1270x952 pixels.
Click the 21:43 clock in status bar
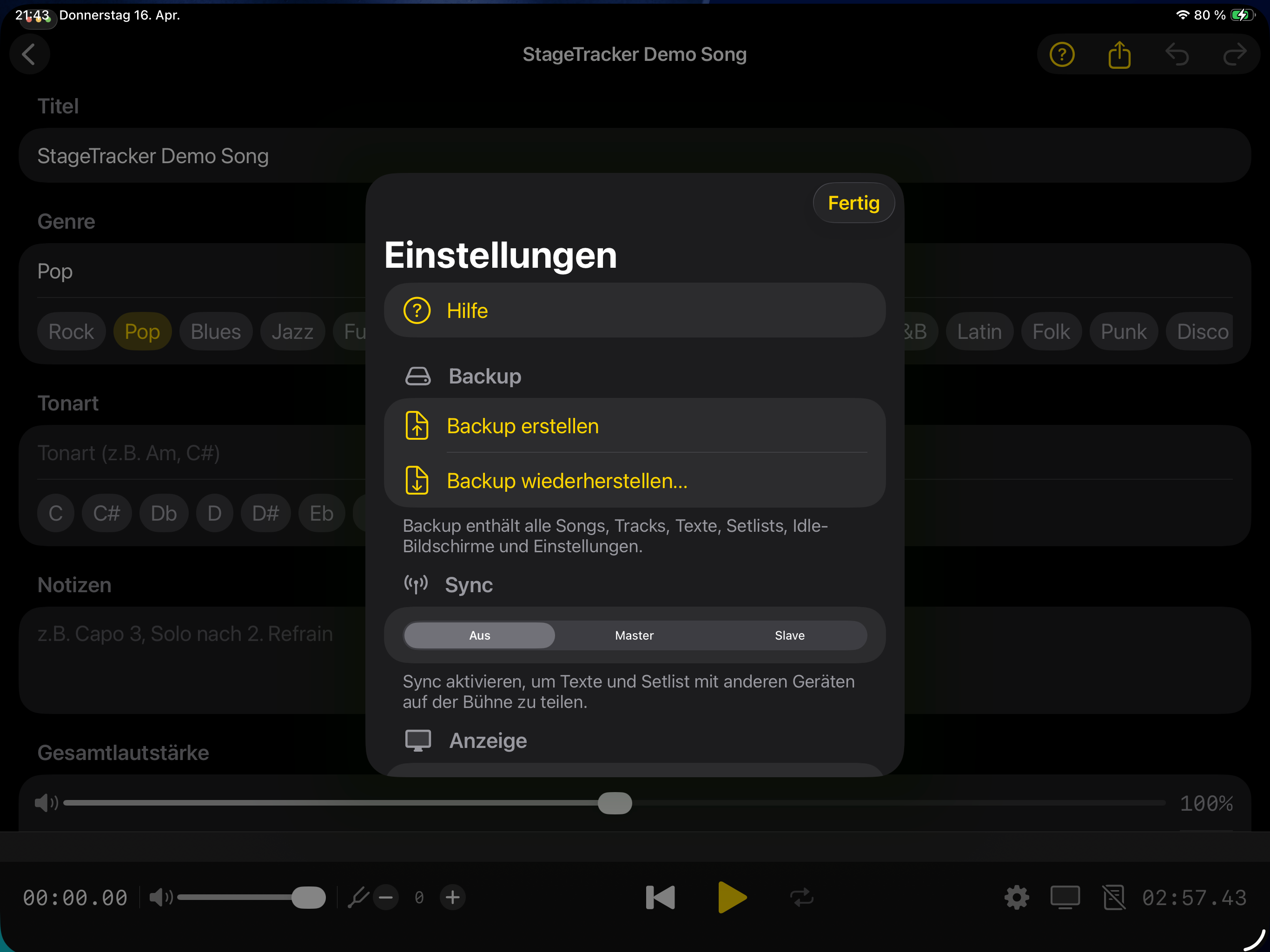(x=32, y=15)
